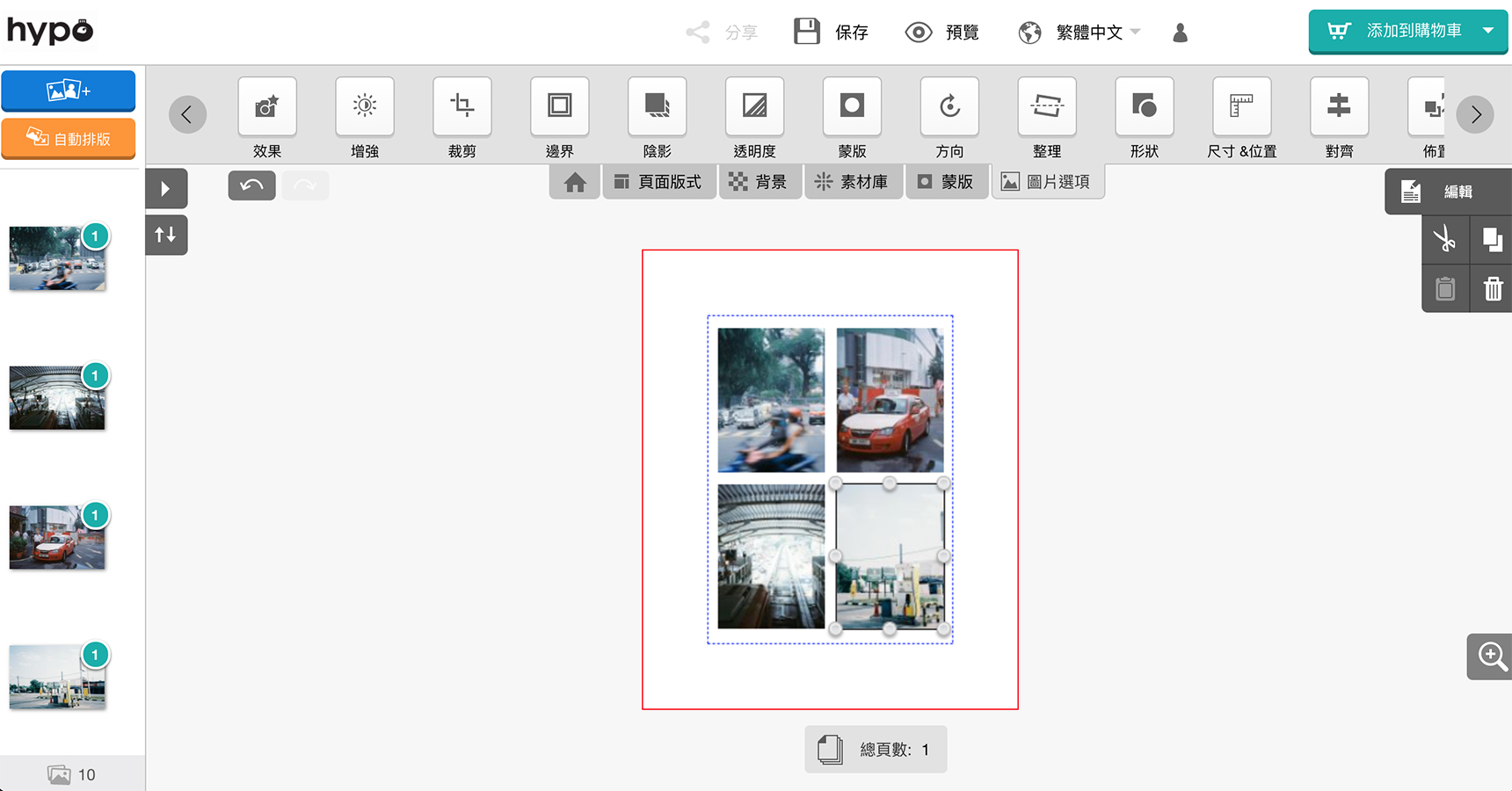Click the 保存 save button
1512x791 pixels.
click(x=832, y=33)
